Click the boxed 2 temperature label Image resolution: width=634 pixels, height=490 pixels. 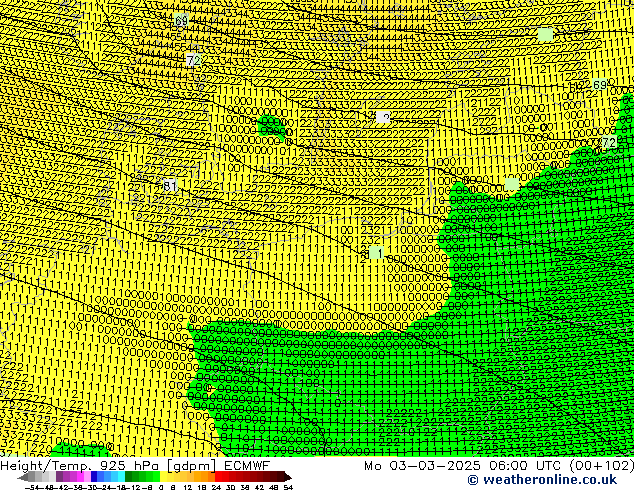pos(383,117)
